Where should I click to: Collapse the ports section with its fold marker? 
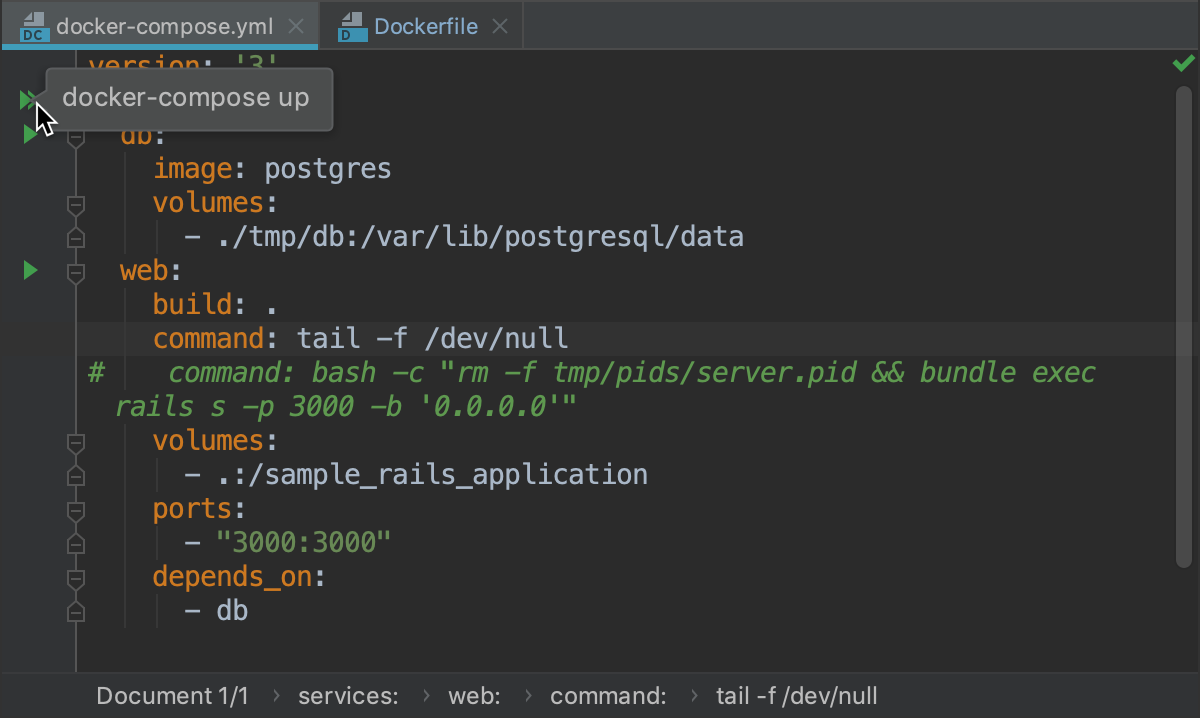pos(75,510)
